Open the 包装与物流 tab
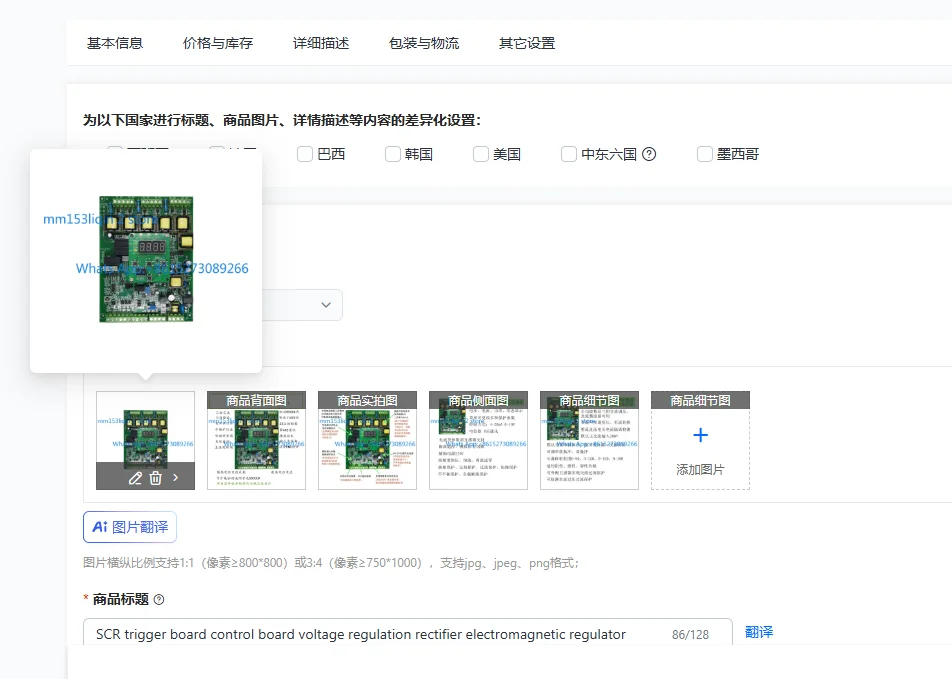 click(x=424, y=43)
